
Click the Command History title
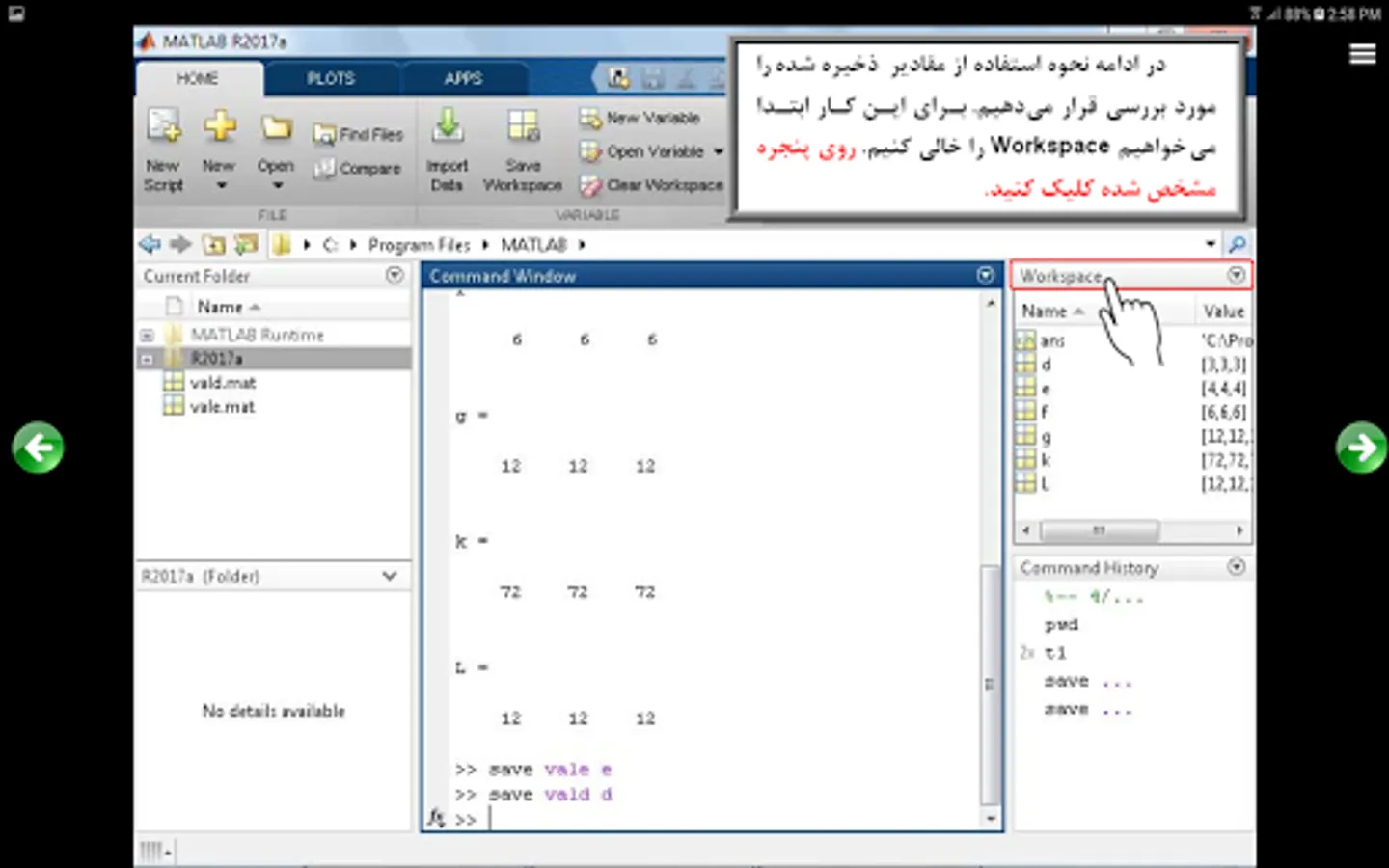click(x=1090, y=568)
